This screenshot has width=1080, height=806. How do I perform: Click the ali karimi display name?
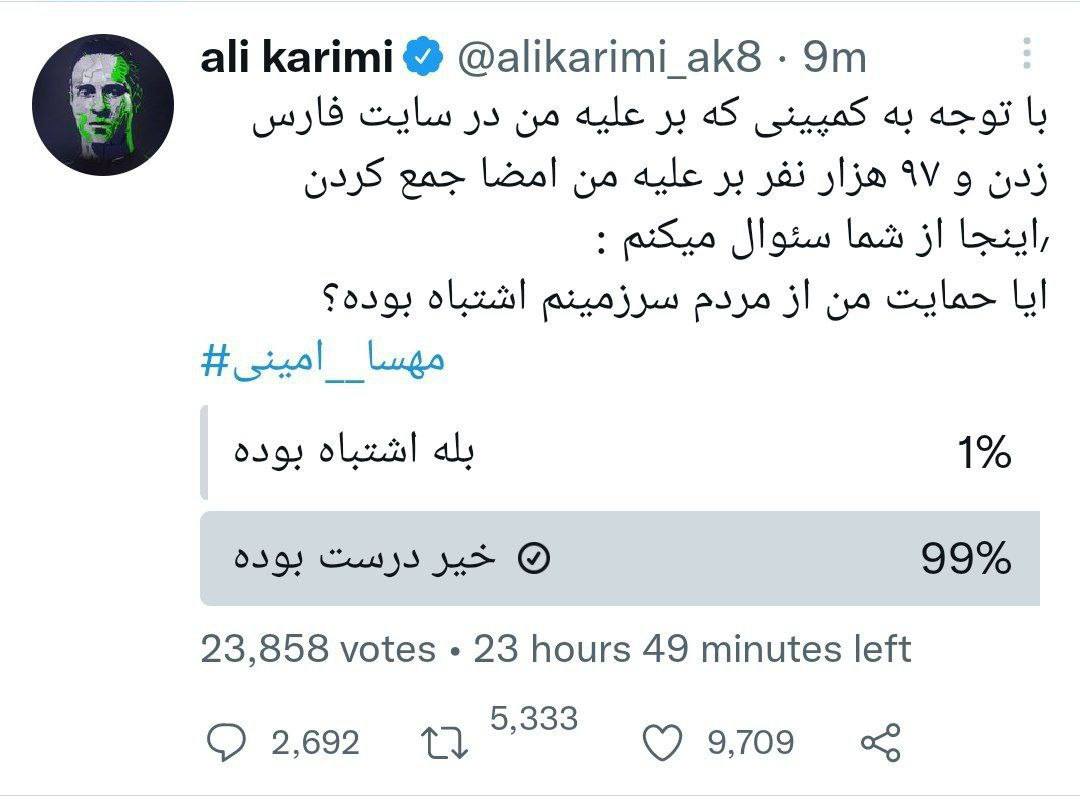[x=297, y=56]
